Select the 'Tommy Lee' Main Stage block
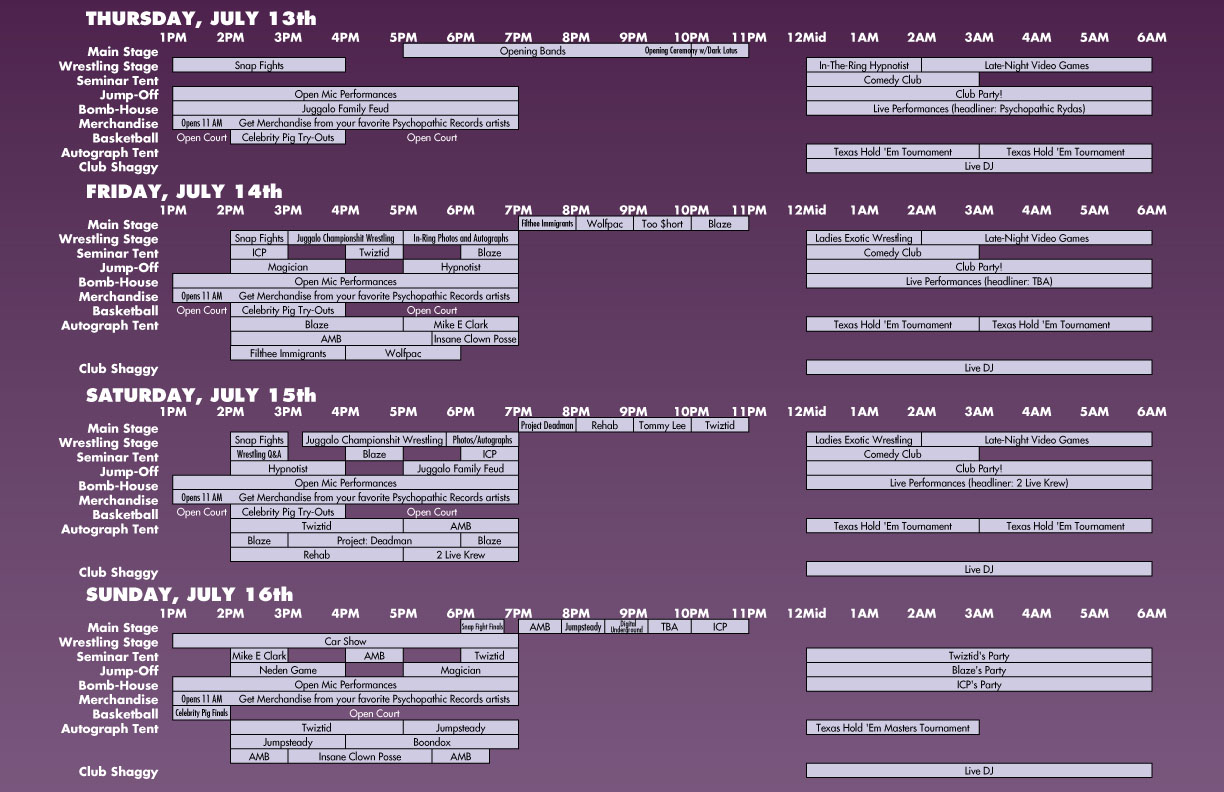The height and width of the screenshot is (792, 1224). click(662, 425)
